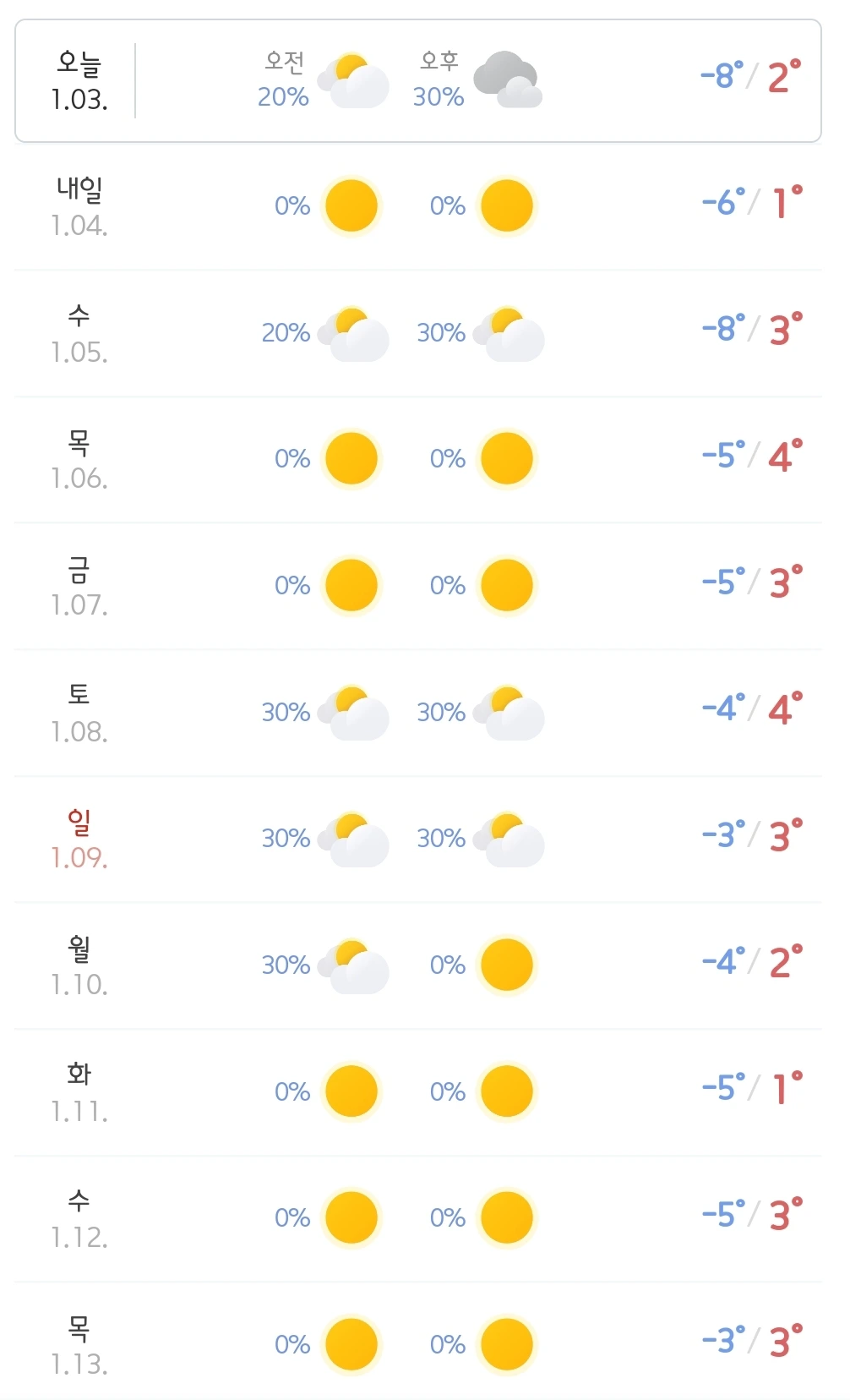Click today's afternoon gray cloud icon
Viewport: 850px width, 1400px height.
pos(508,79)
